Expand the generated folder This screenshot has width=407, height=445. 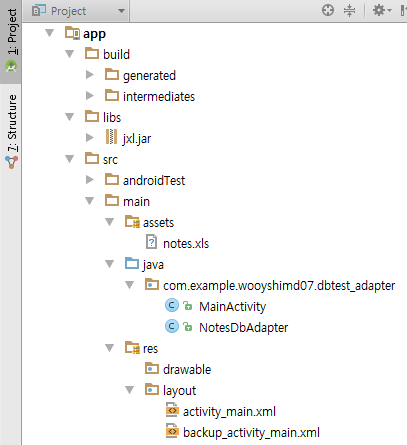89,75
